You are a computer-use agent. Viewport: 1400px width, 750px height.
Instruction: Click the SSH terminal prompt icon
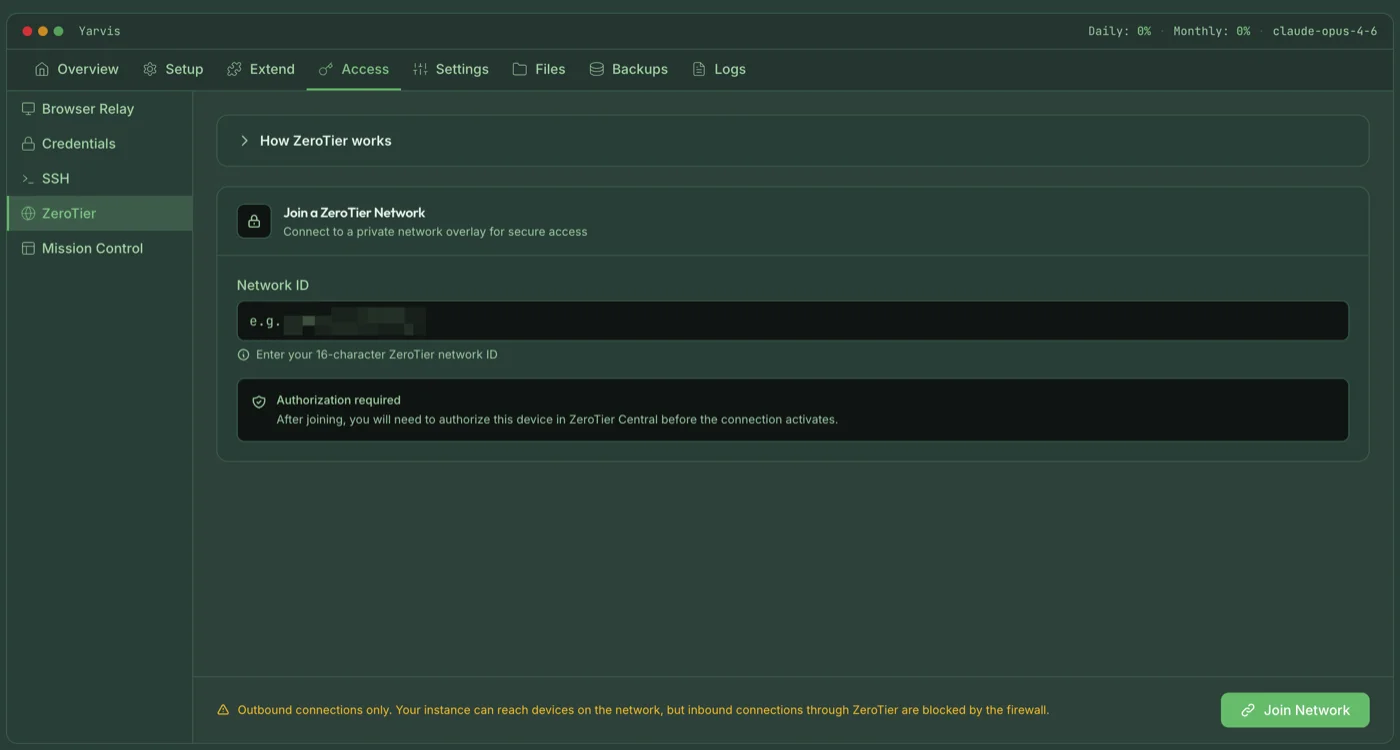click(28, 179)
